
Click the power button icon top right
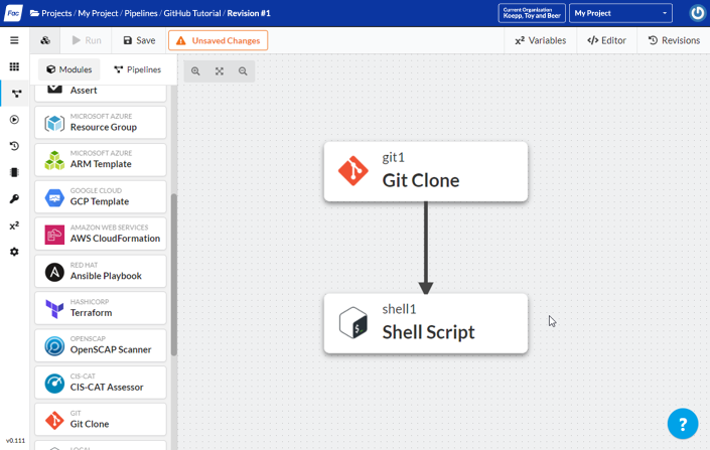pos(696,13)
